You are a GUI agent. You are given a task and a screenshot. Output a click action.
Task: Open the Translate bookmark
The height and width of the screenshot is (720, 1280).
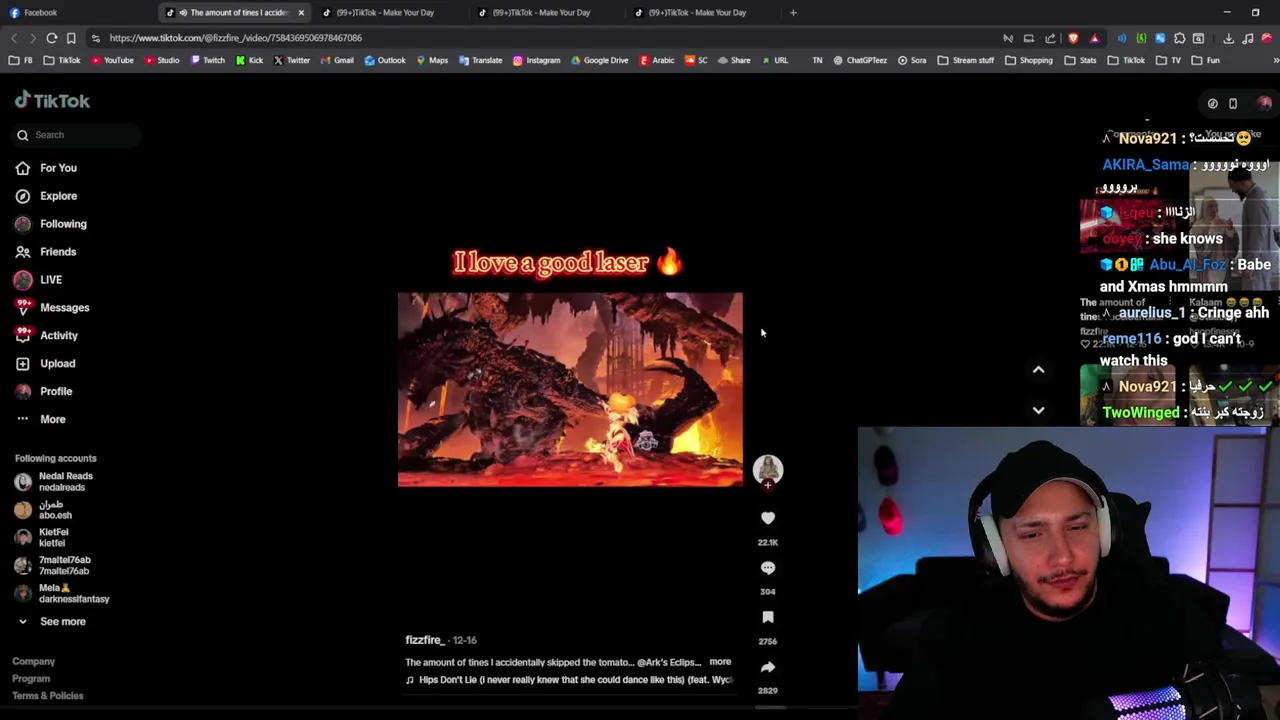pyautogui.click(x=481, y=60)
